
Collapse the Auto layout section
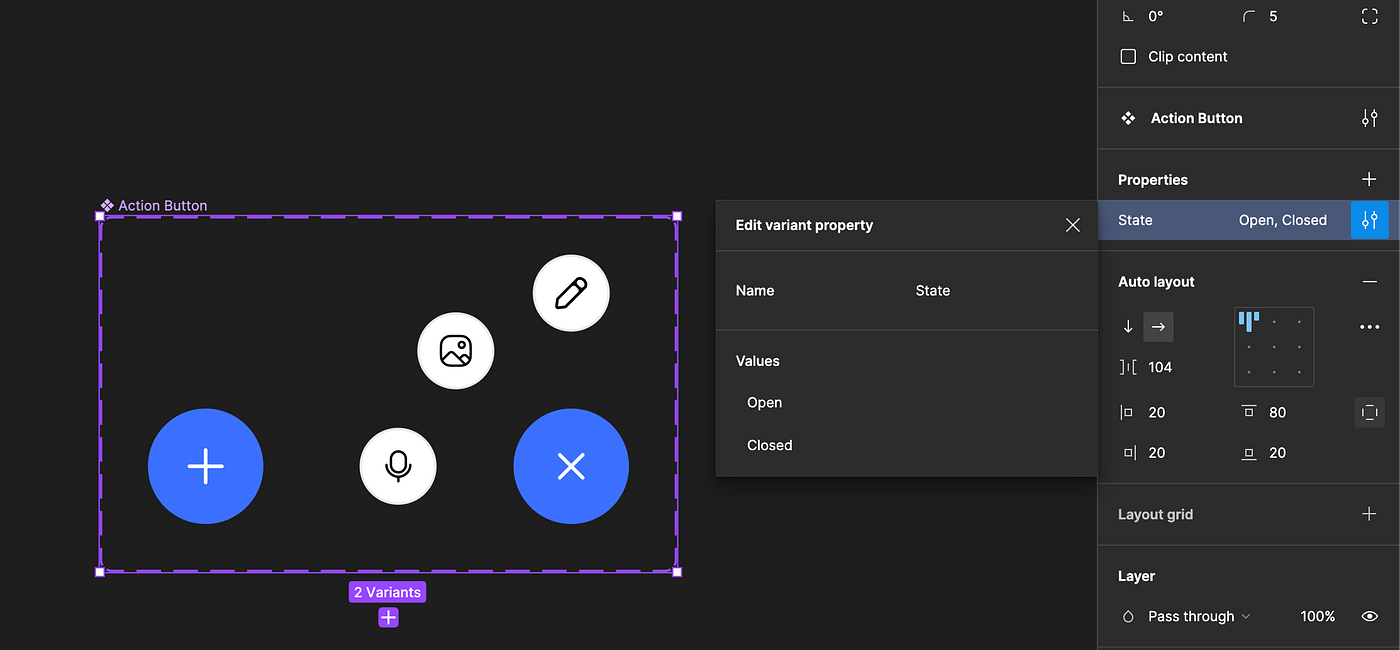point(1369,281)
